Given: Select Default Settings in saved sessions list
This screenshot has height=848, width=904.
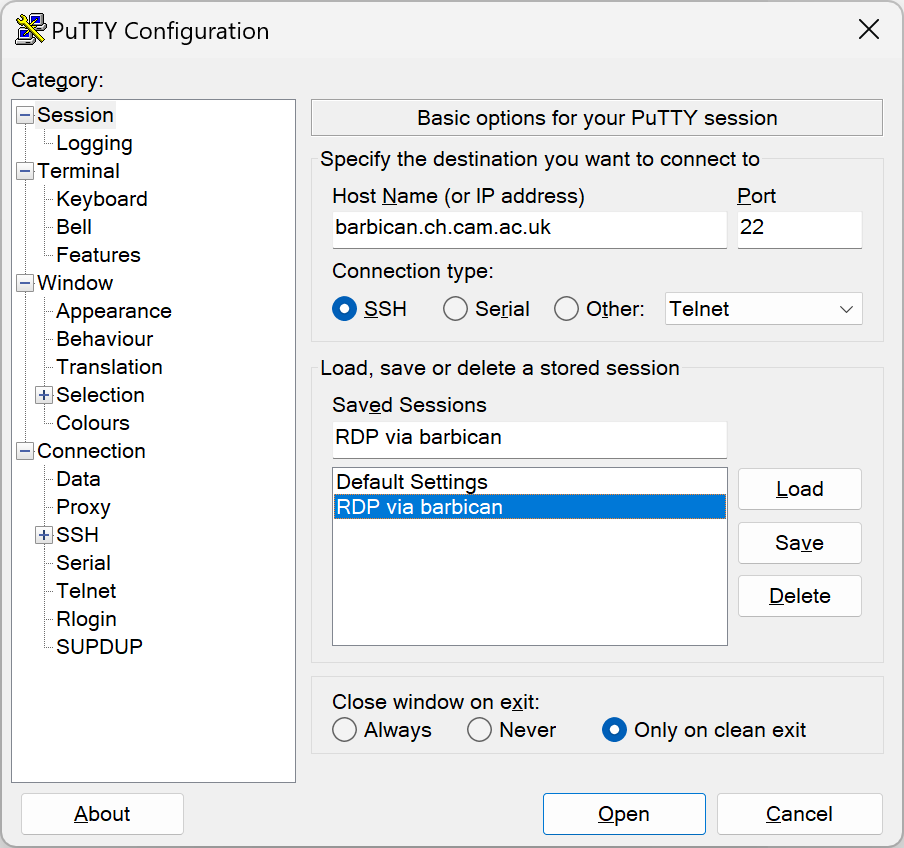Looking at the screenshot, I should coord(529,482).
